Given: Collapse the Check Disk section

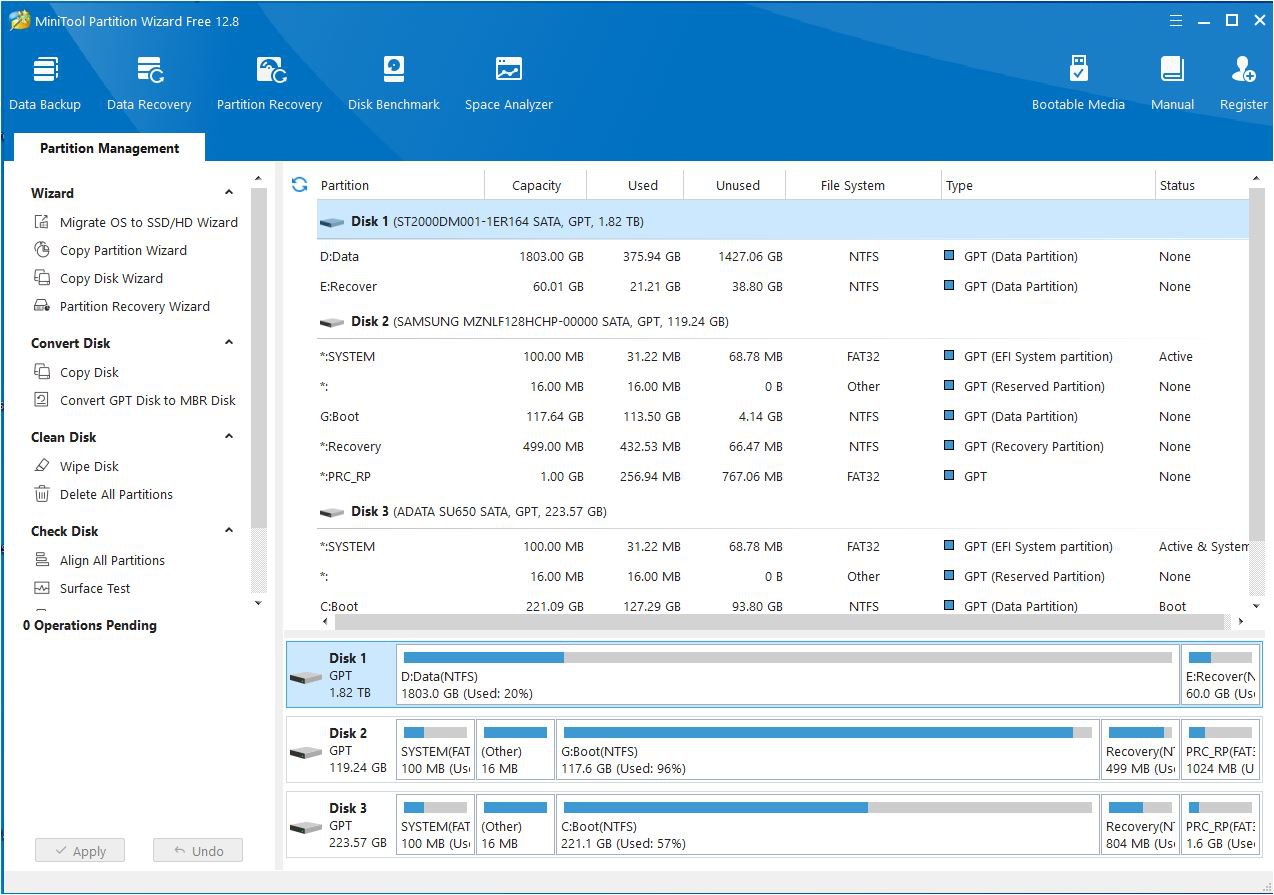Looking at the screenshot, I should pyautogui.click(x=229, y=531).
